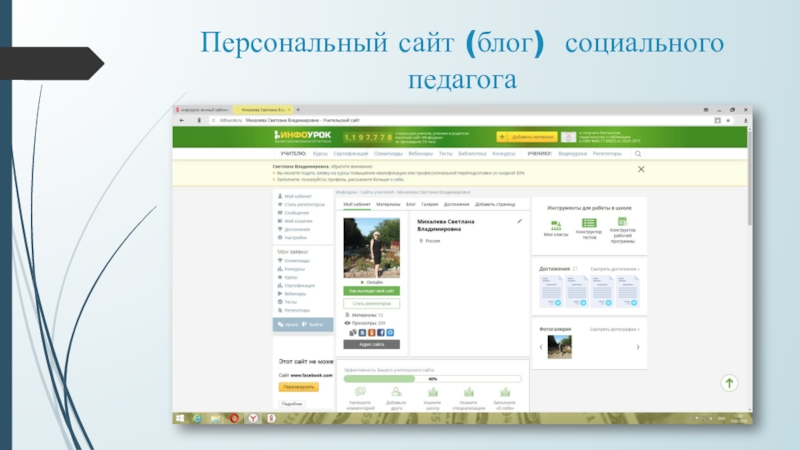Viewport: 800px width, 450px height.
Task: Open Мои классы tool icon
Action: pyautogui.click(x=555, y=224)
